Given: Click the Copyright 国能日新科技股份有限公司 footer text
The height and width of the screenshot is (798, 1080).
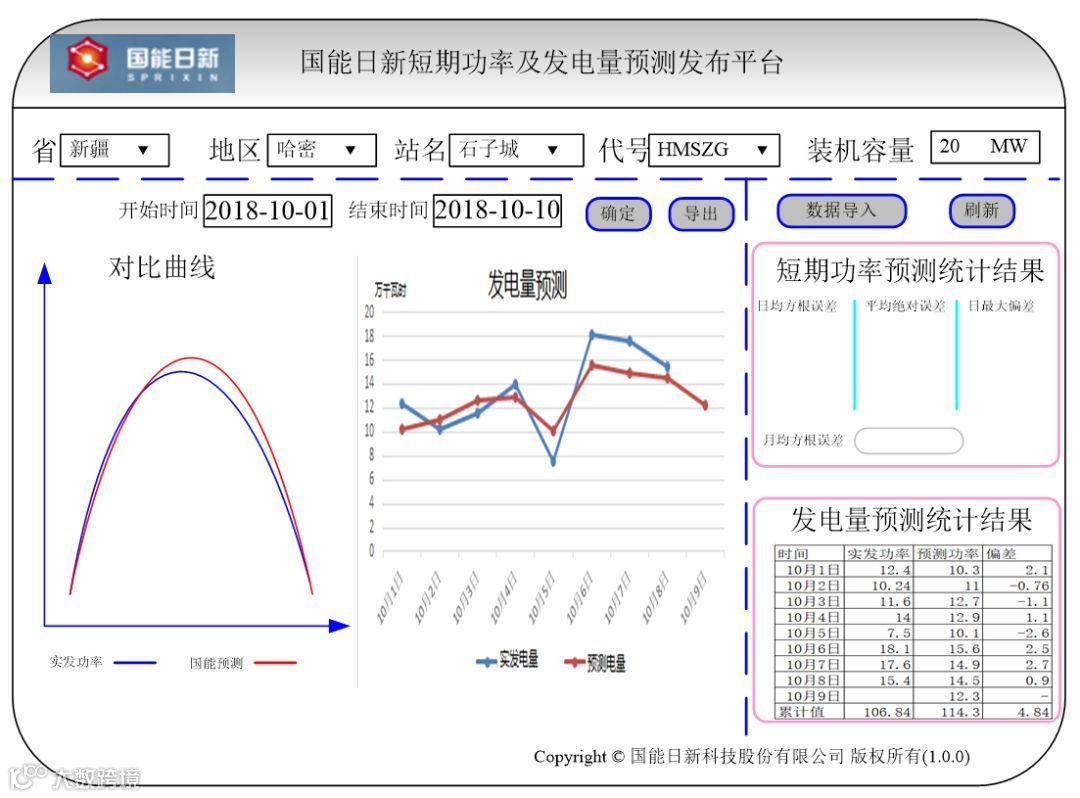Looking at the screenshot, I should pyautogui.click(x=751, y=757).
